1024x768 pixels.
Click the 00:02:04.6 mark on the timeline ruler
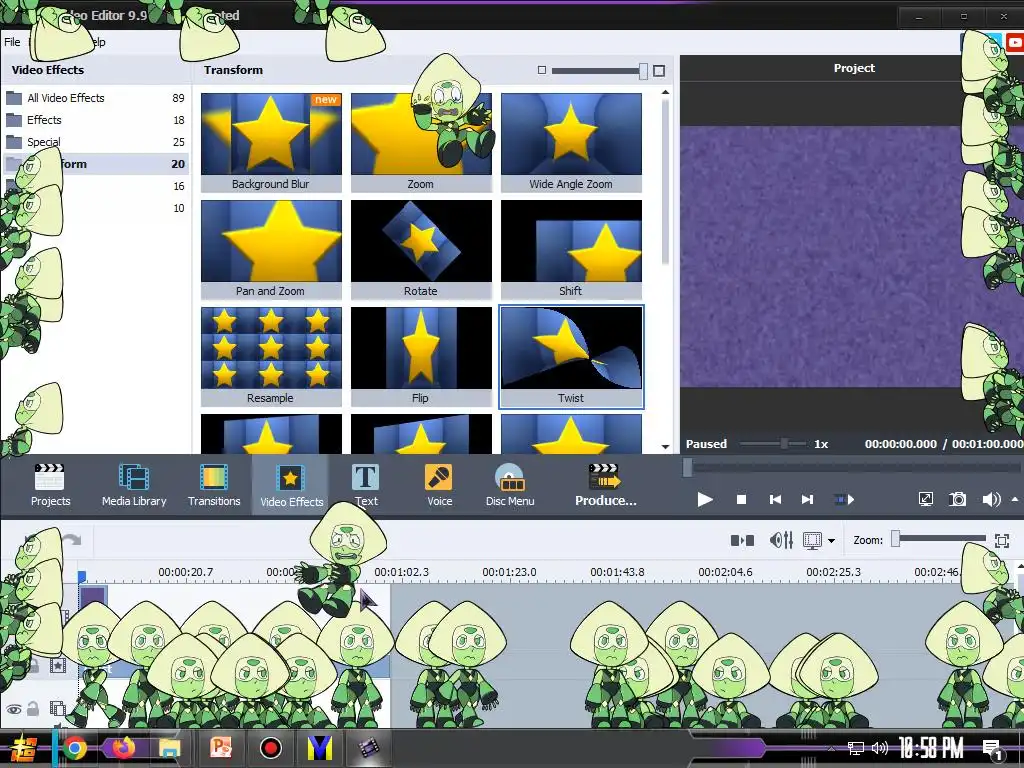[725, 572]
